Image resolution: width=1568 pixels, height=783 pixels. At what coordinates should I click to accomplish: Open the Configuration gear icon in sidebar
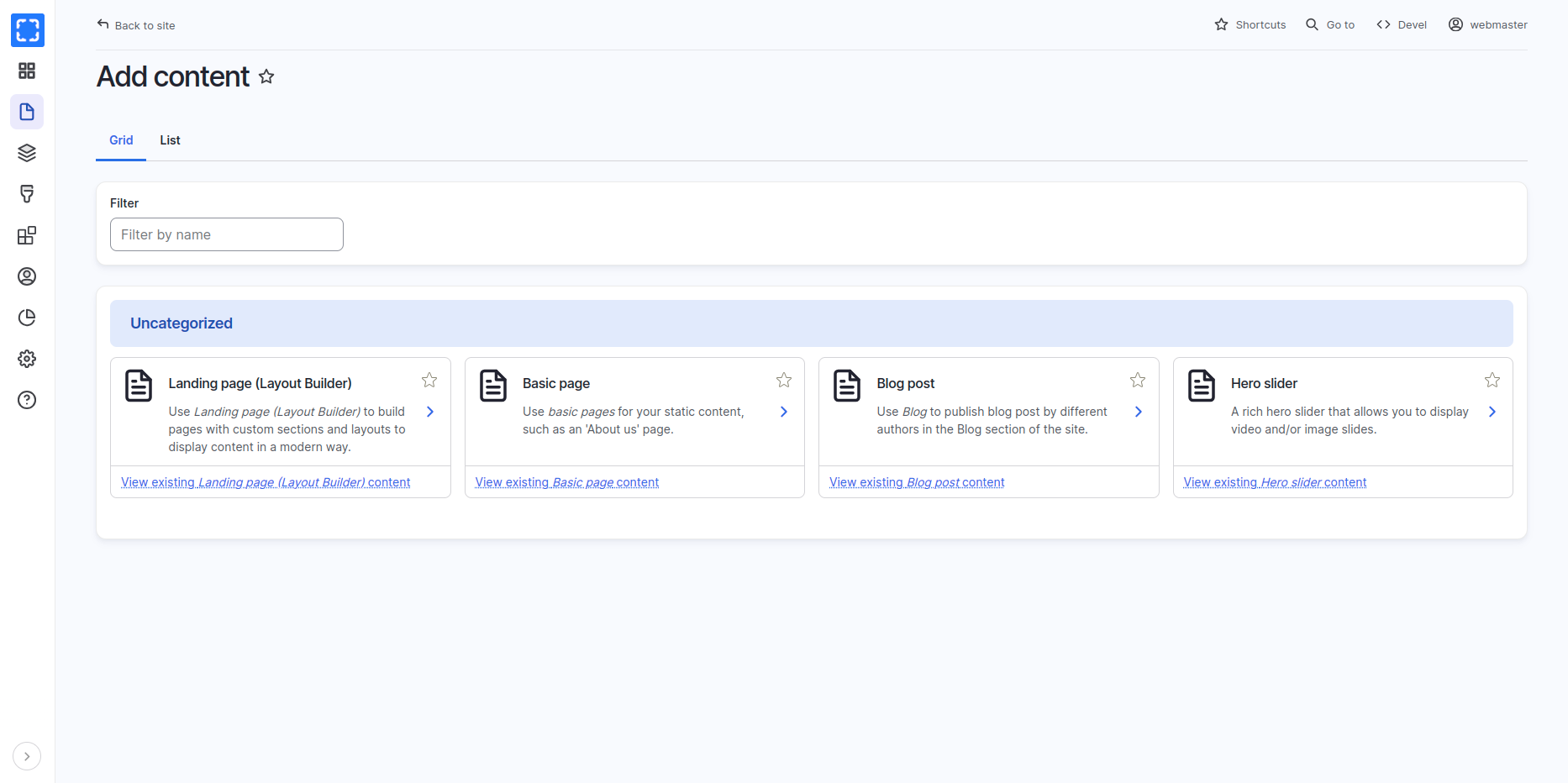point(27,359)
